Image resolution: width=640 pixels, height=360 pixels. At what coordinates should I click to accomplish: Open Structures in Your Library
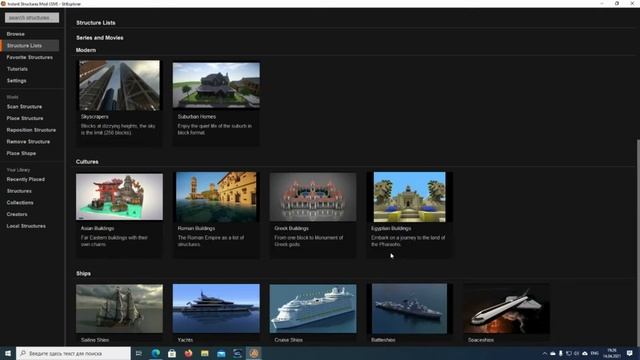19,191
